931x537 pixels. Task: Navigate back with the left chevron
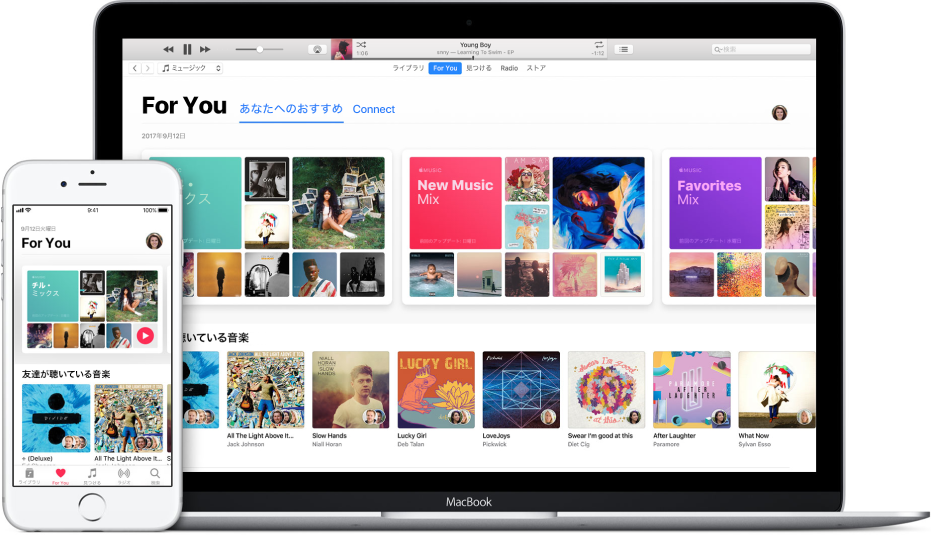point(135,68)
